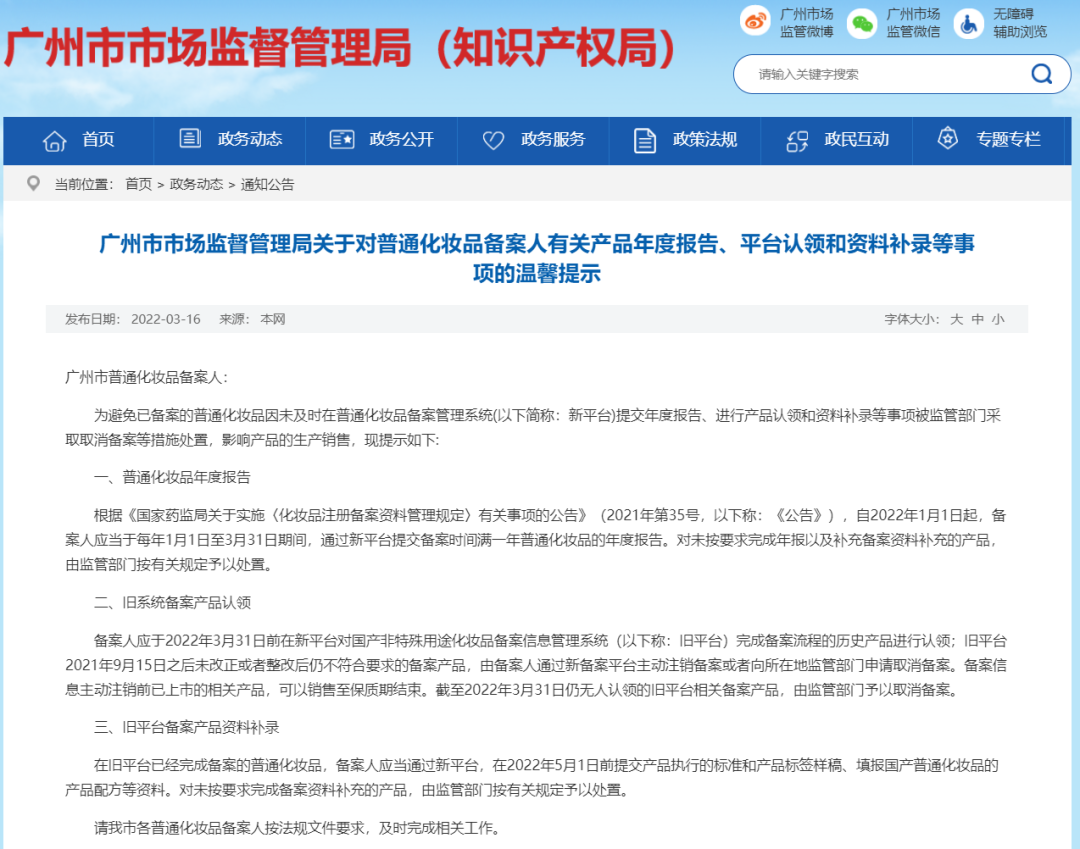Click the Weibo icon in header
The image size is (1080, 849).
[x=755, y=22]
